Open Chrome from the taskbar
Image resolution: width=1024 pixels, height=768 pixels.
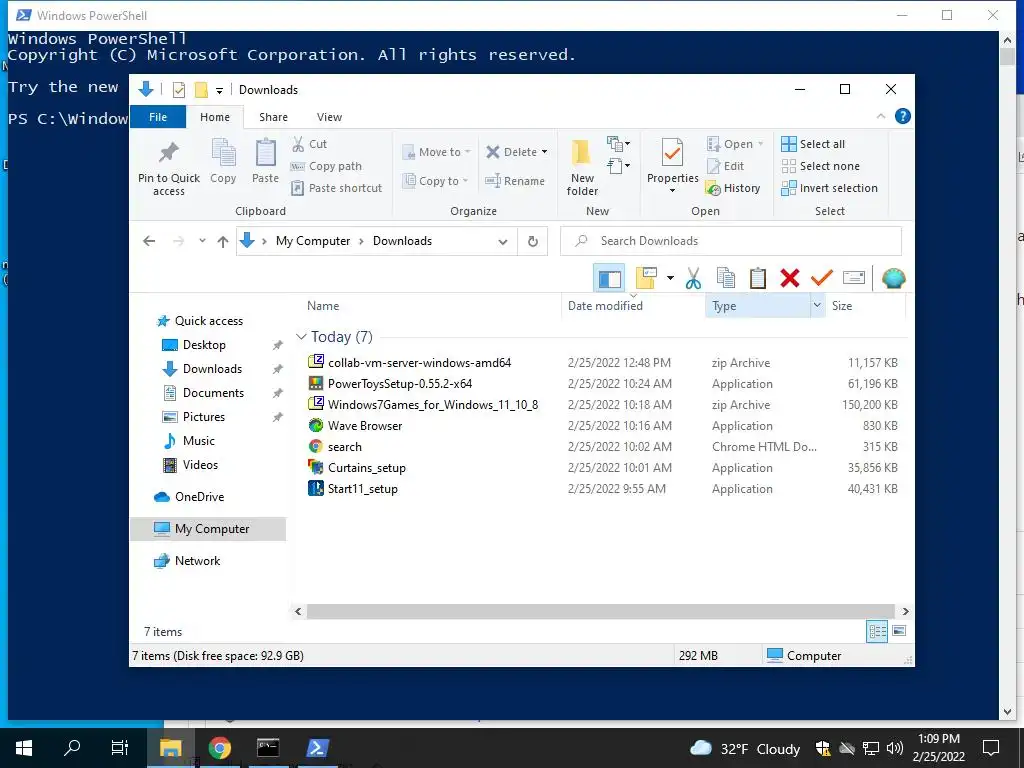coord(219,748)
